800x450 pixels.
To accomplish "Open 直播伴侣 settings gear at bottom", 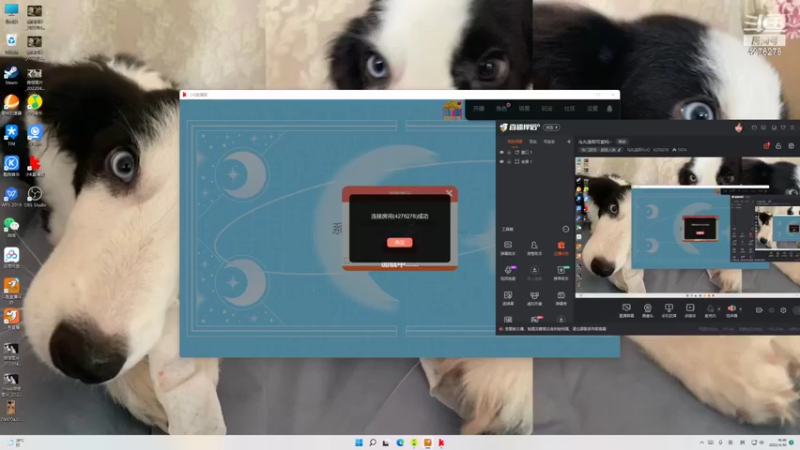I will coord(783,310).
